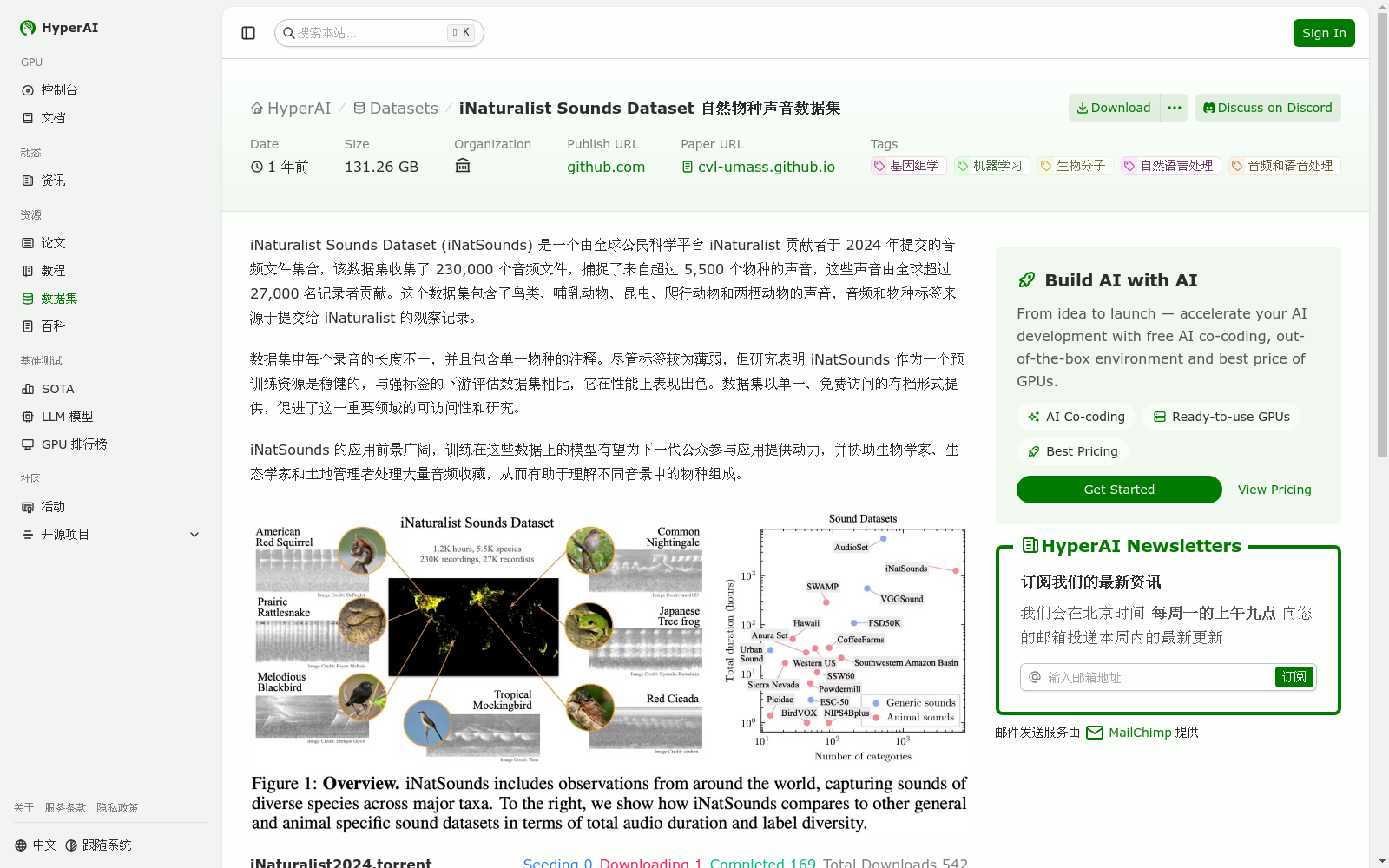Click the organization building icon

[x=463, y=166]
